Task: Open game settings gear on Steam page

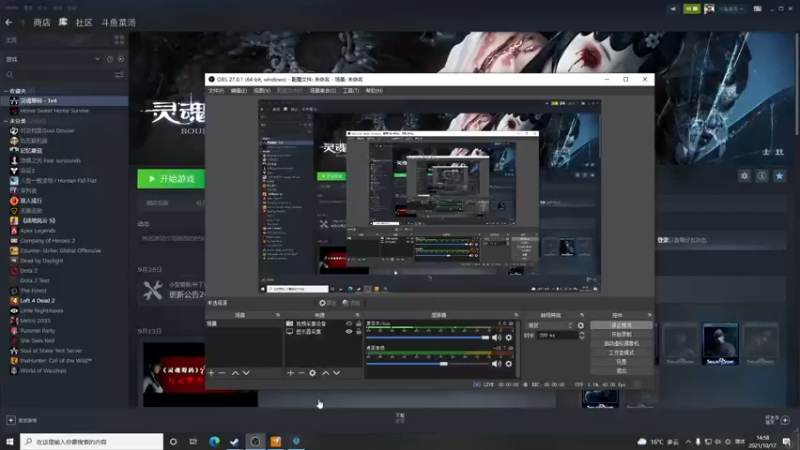Action: [744, 176]
